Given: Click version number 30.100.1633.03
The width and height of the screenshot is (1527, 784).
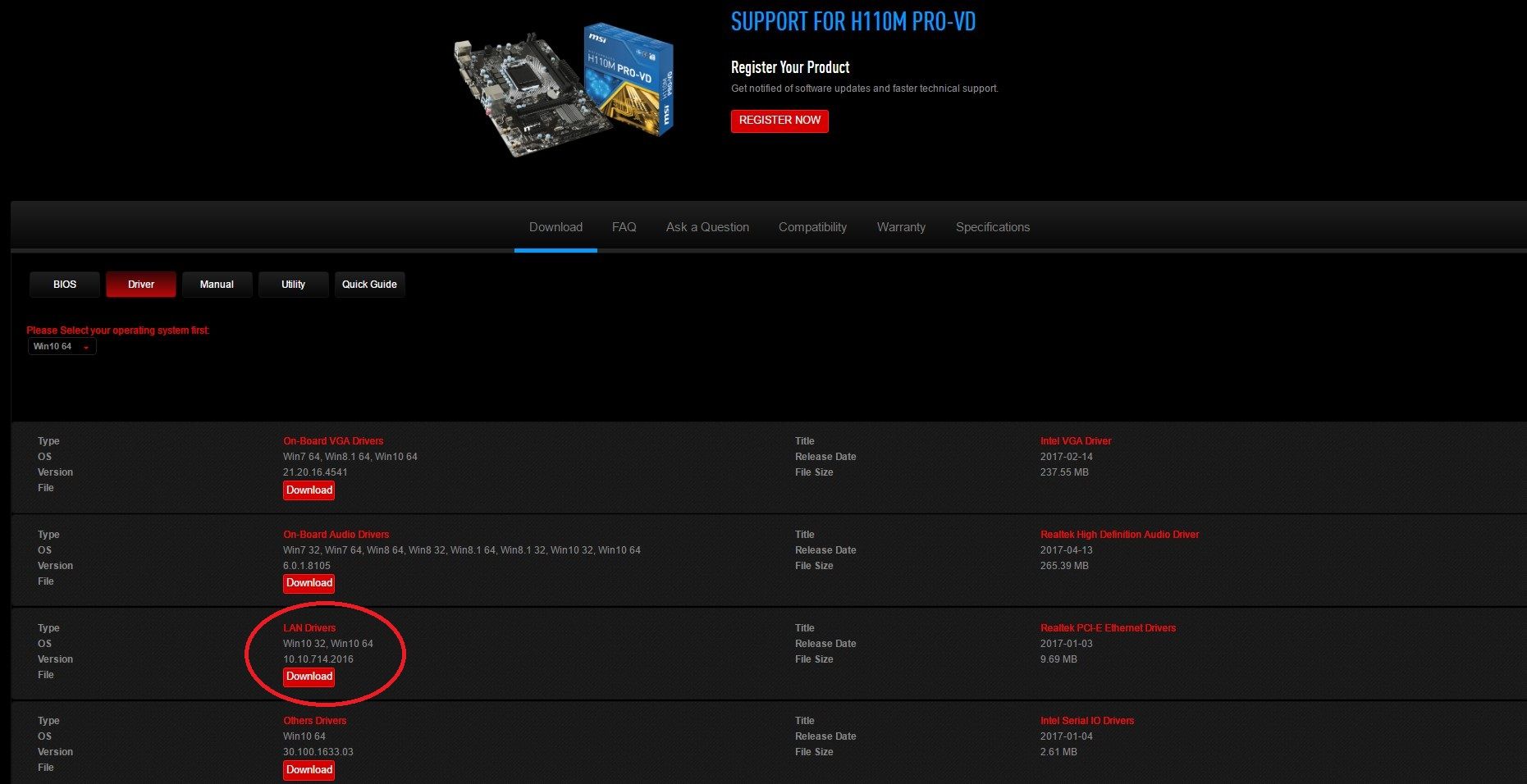Looking at the screenshot, I should click(318, 752).
